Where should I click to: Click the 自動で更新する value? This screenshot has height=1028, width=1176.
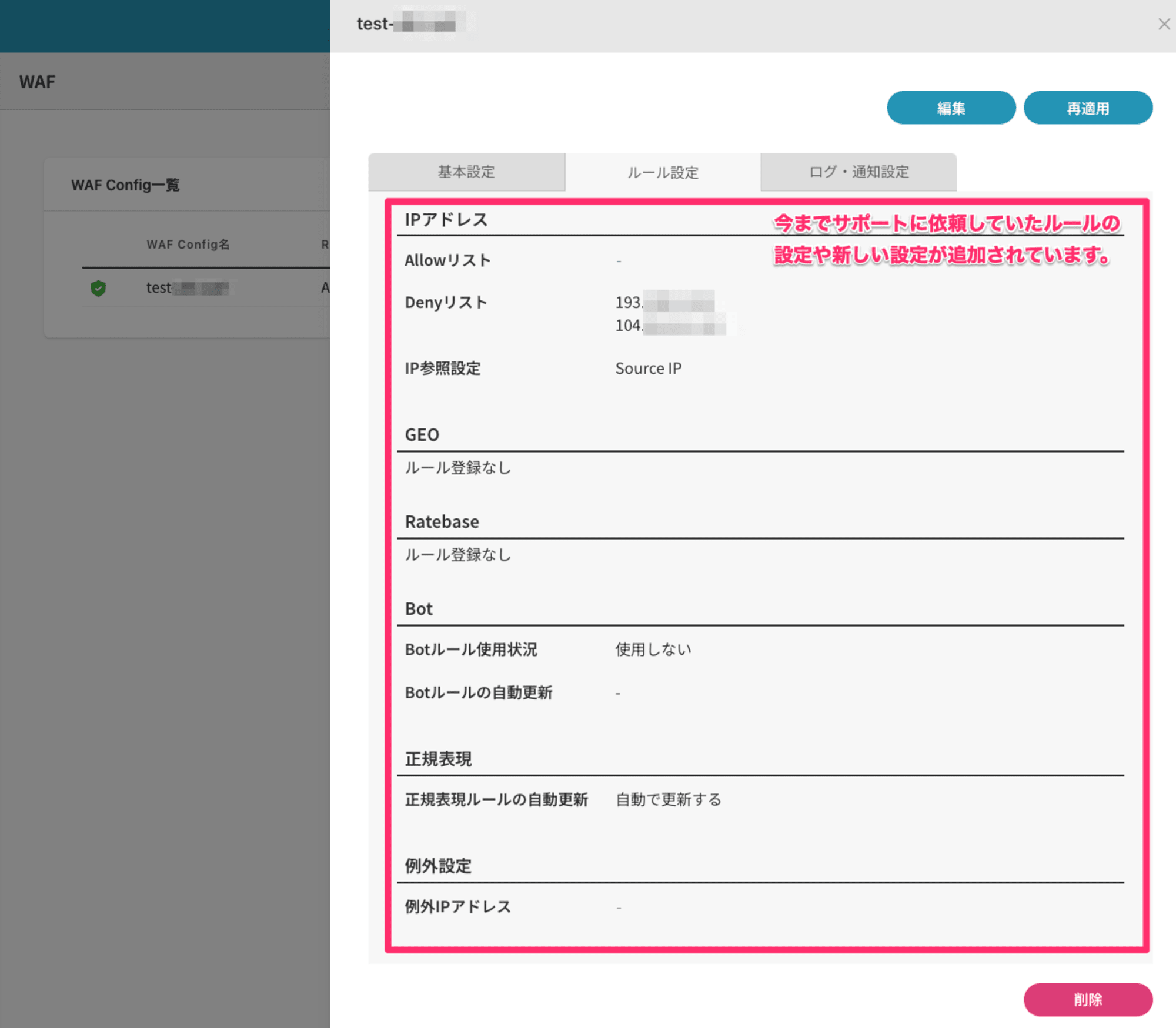(669, 800)
